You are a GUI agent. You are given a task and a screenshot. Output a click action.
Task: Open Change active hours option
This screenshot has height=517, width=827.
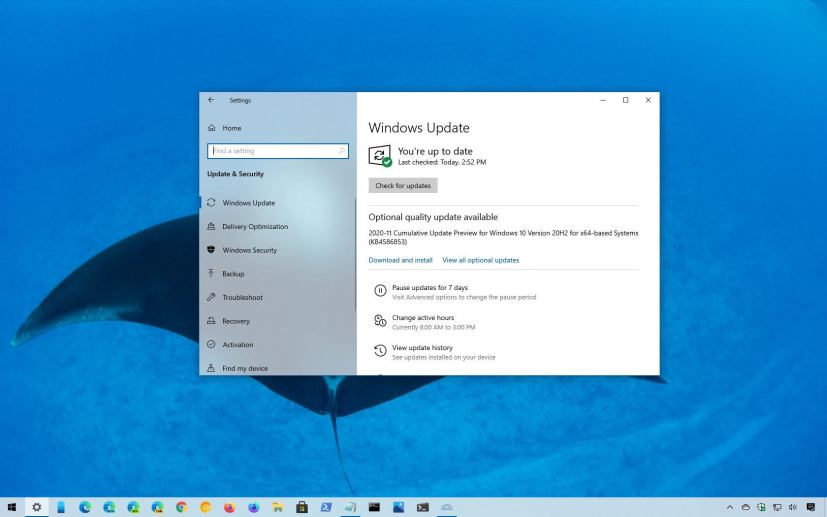pos(423,318)
